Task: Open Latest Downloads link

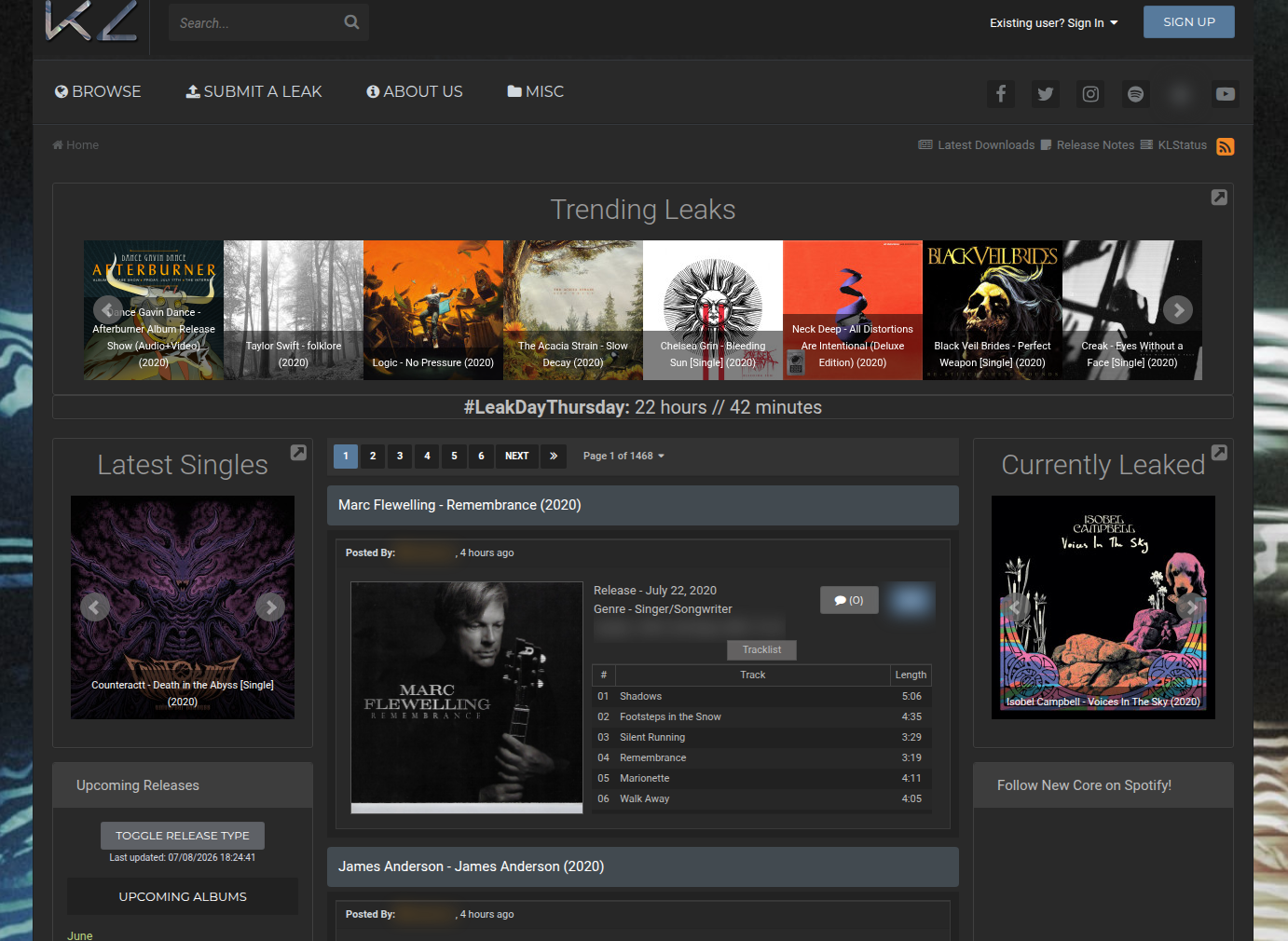Action: (x=977, y=145)
